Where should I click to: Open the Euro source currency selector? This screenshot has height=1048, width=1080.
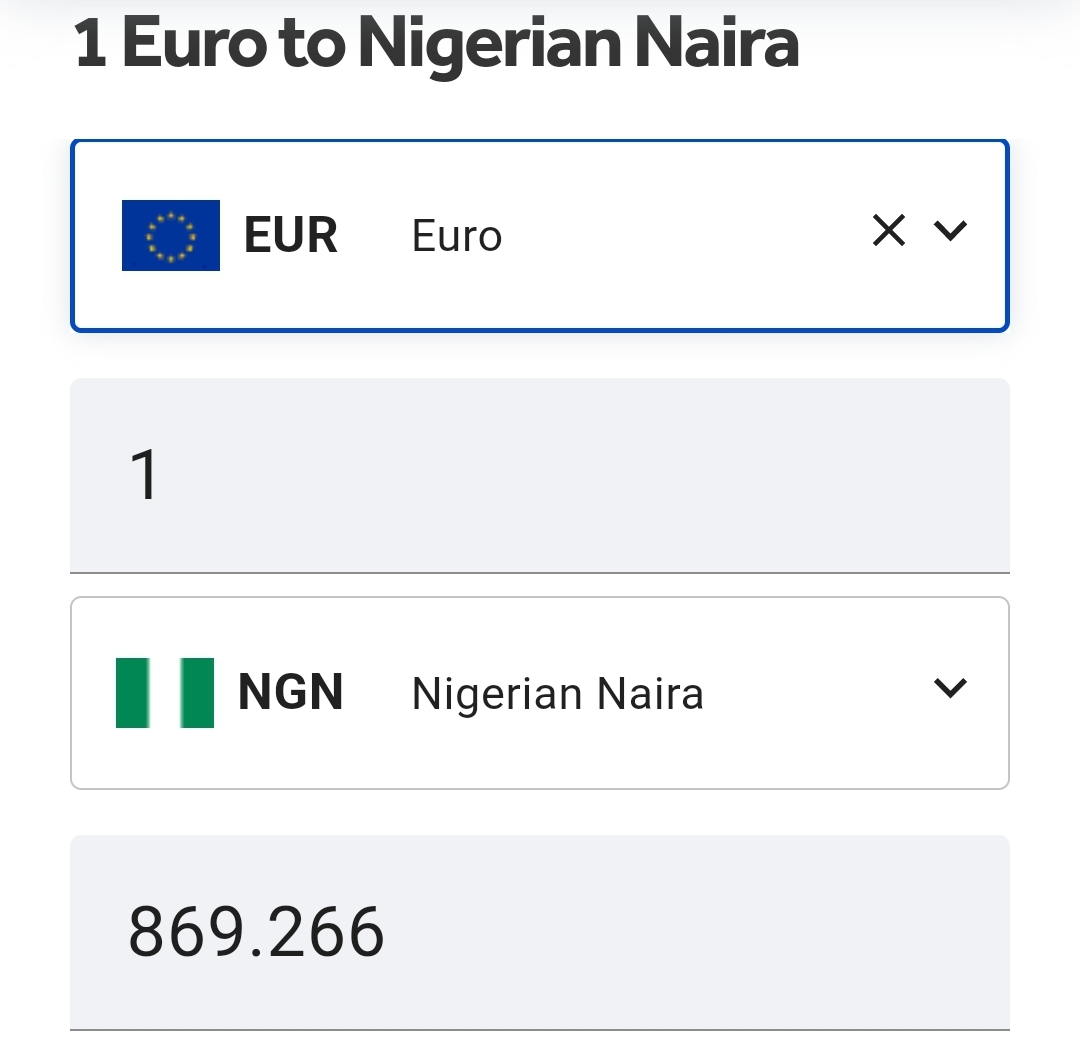(x=539, y=236)
